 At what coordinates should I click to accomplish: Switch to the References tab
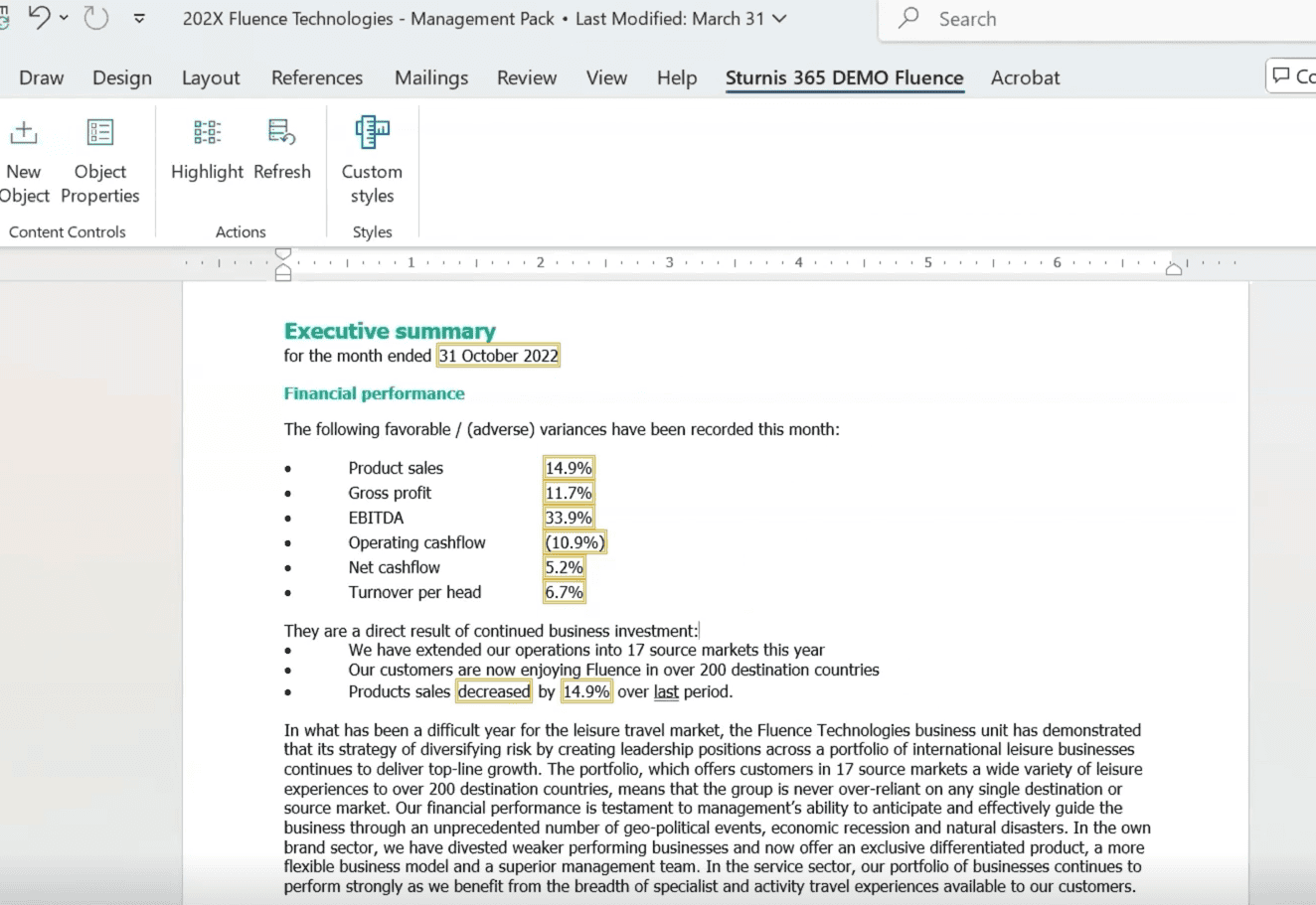(317, 77)
